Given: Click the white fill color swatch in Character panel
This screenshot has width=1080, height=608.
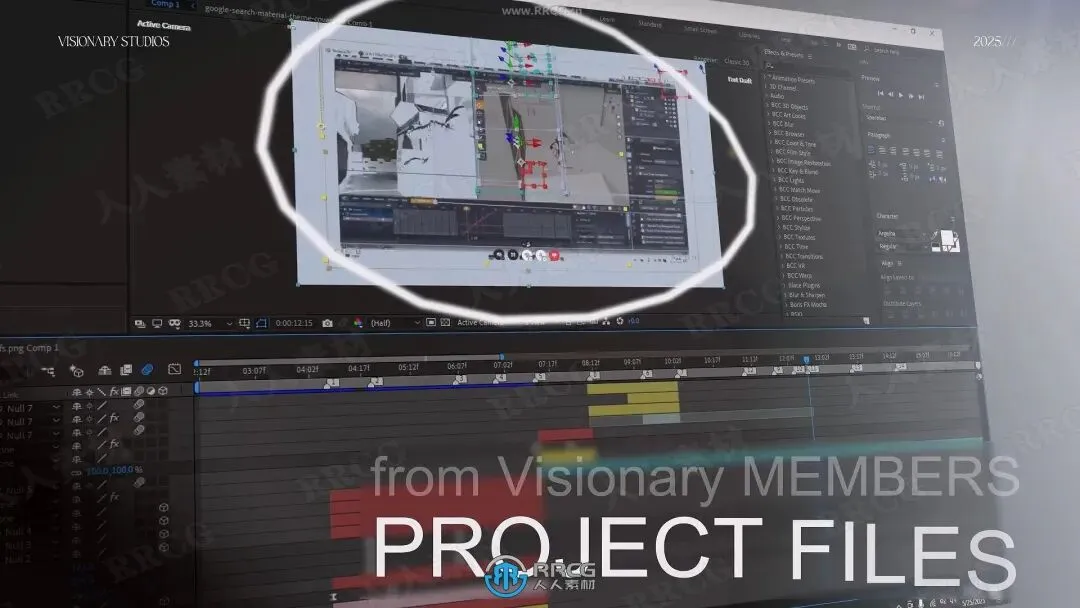Looking at the screenshot, I should coord(948,238).
